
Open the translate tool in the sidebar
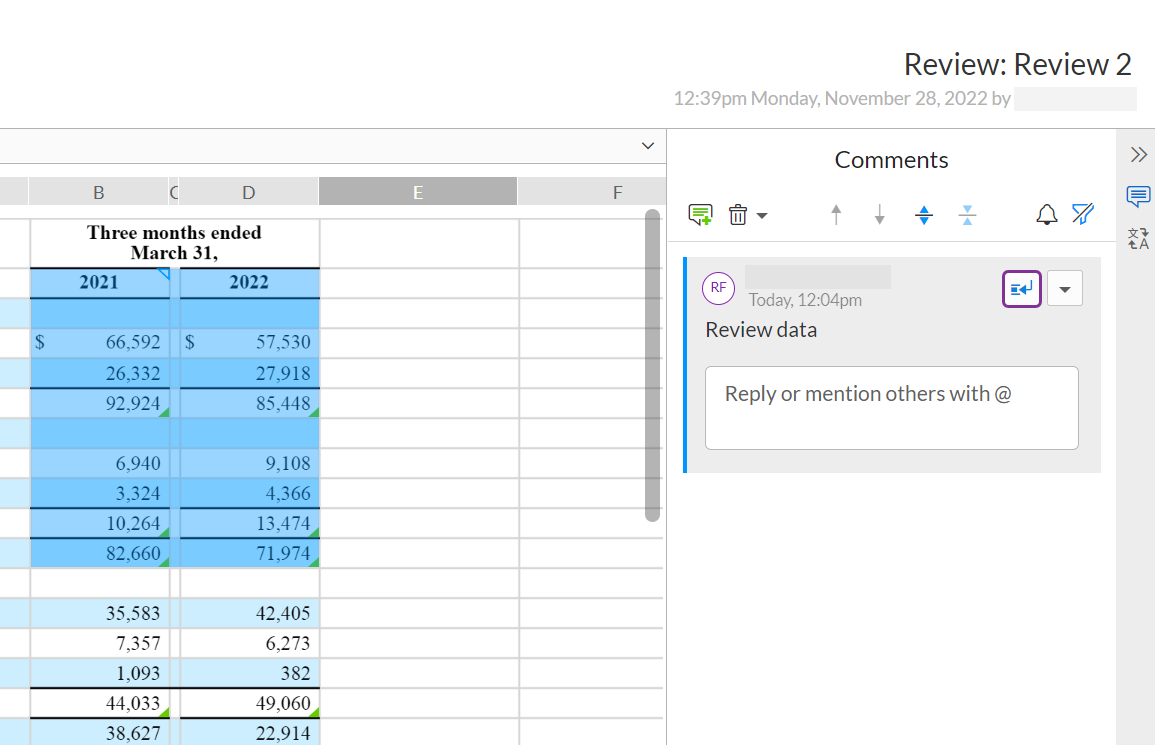tap(1137, 238)
